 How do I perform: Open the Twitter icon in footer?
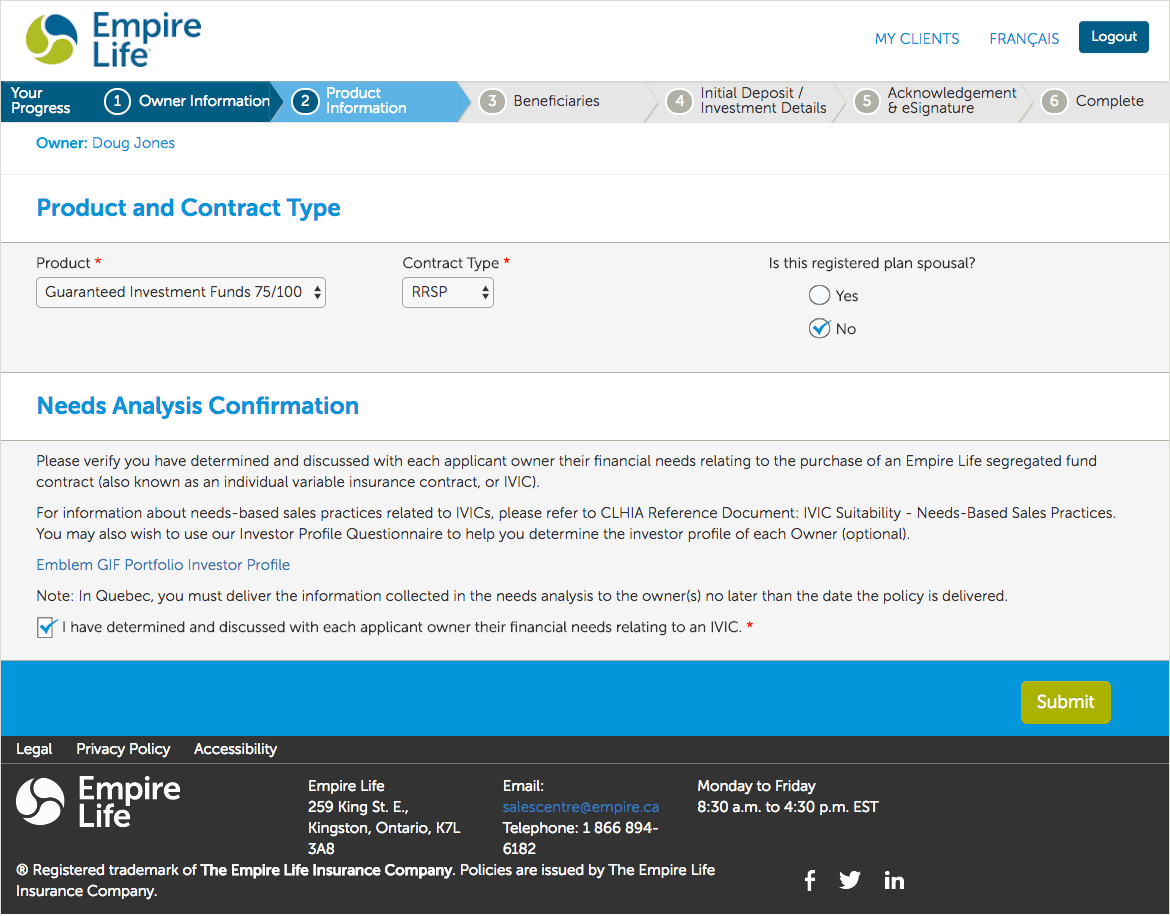(x=850, y=881)
